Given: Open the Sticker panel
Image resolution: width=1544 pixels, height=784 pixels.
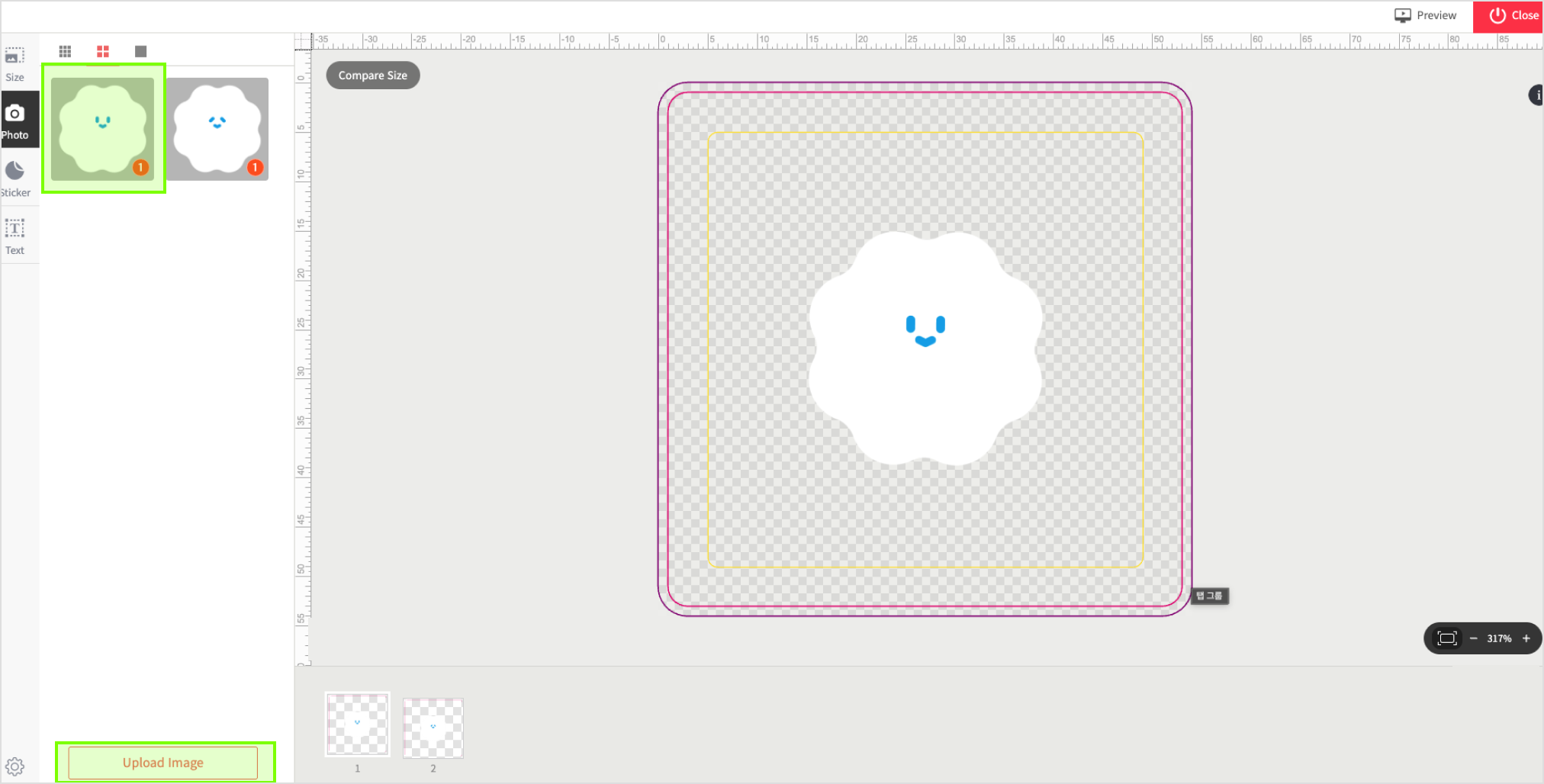Looking at the screenshot, I should point(15,178).
